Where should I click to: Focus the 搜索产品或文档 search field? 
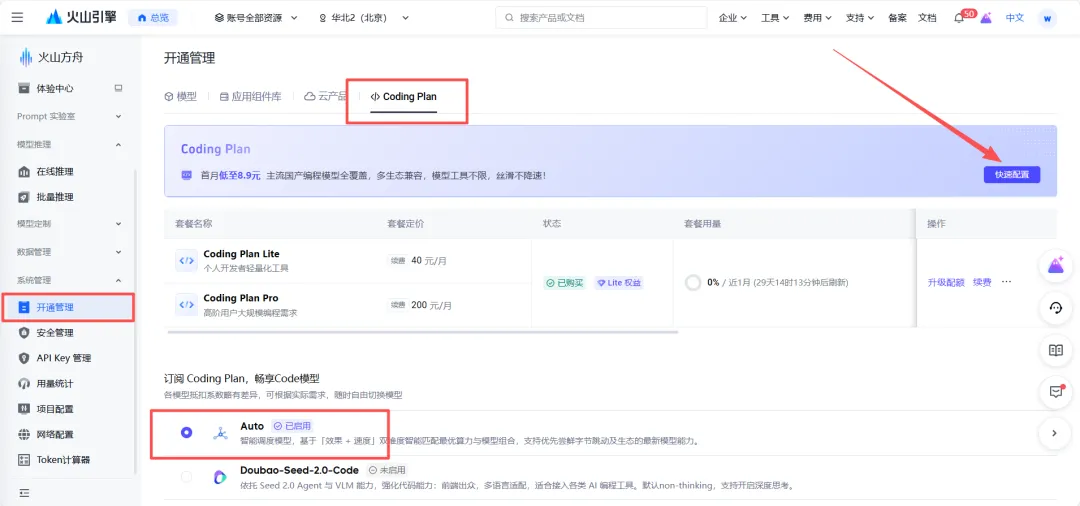[x=601, y=18]
